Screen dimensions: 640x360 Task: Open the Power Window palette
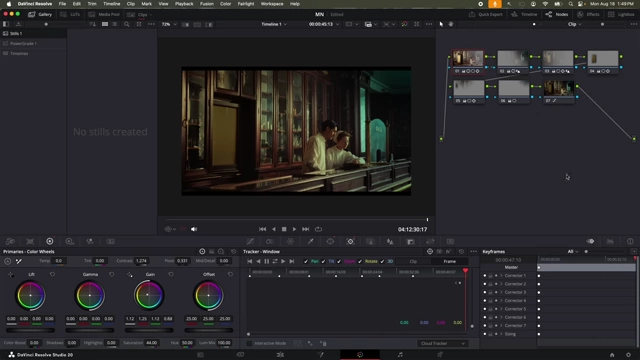coord(330,241)
